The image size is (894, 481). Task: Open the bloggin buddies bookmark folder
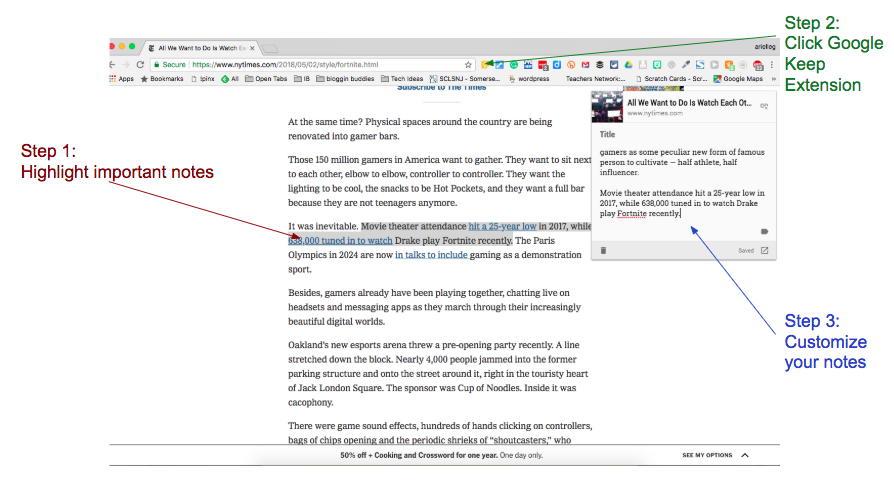pos(345,79)
